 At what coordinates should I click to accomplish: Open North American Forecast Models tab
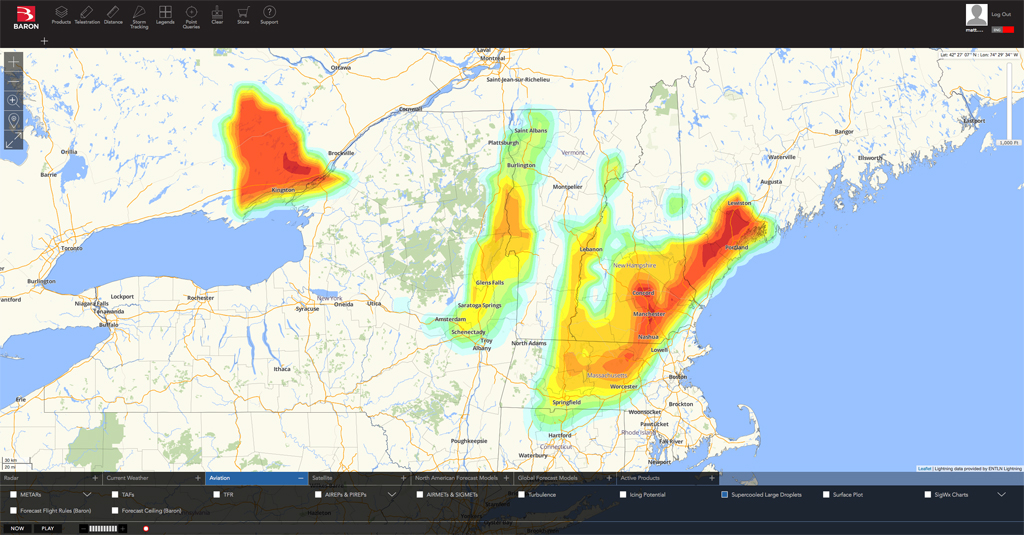click(462, 478)
